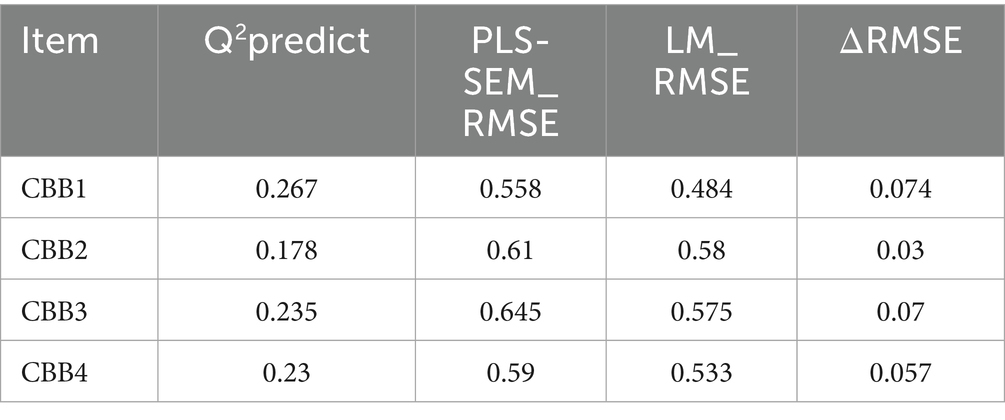Image resolution: width=1005 pixels, height=420 pixels.
Task: Select the 0.074 ΔRMSE value
Action: (x=901, y=188)
